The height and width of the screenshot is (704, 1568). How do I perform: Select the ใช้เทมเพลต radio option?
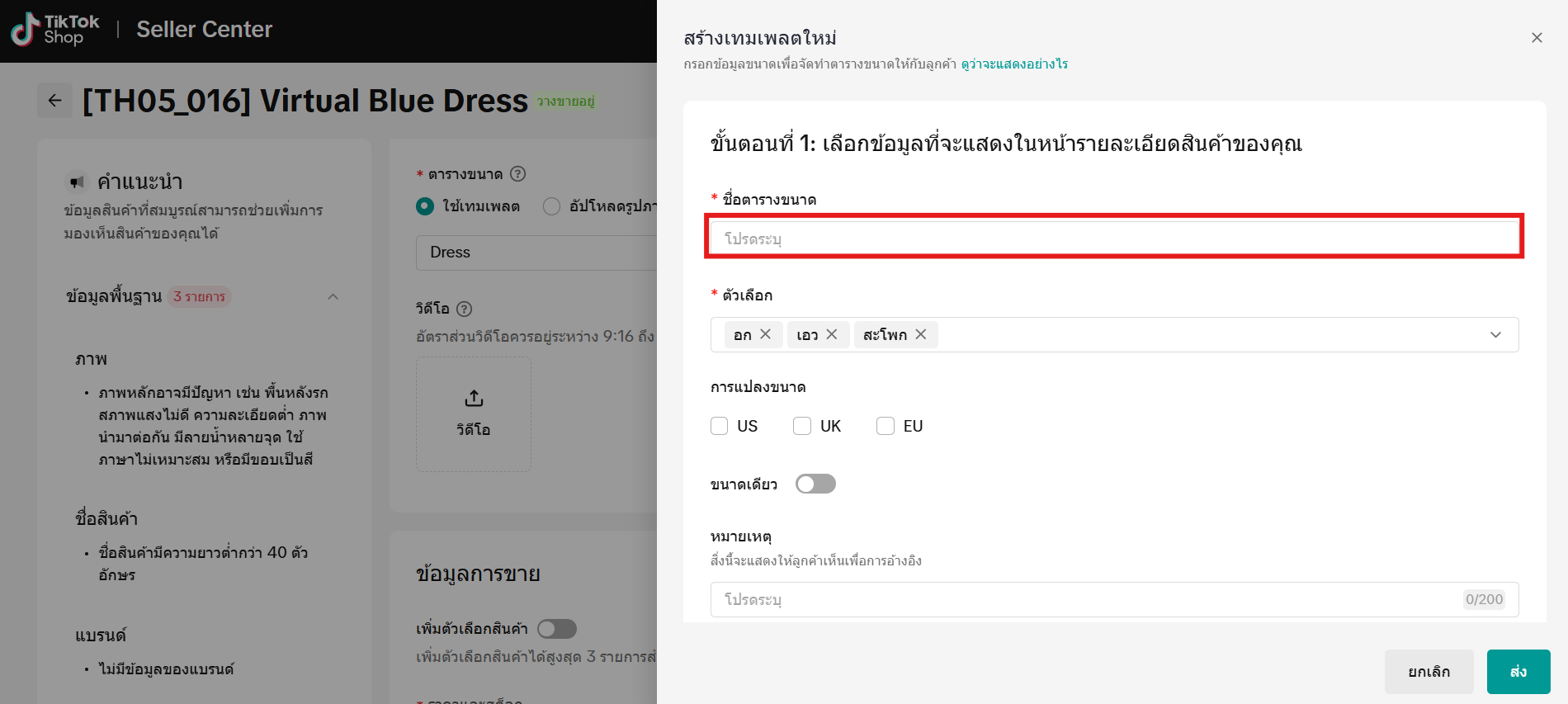click(425, 206)
